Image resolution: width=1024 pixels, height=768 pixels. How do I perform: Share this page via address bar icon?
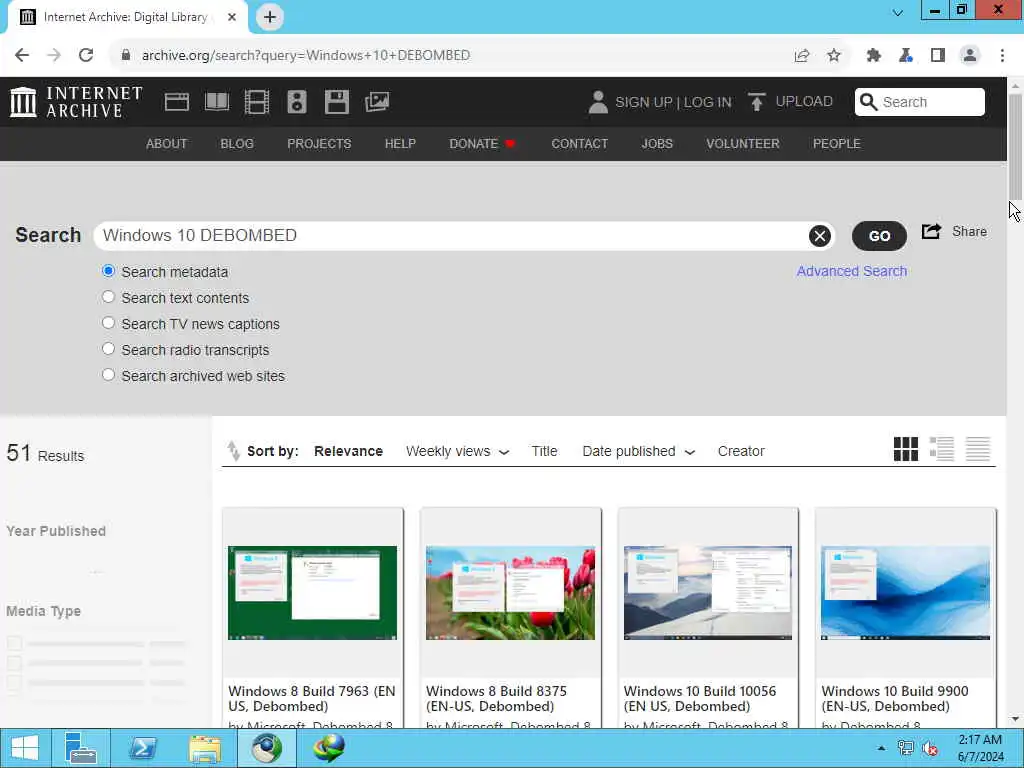(x=802, y=55)
